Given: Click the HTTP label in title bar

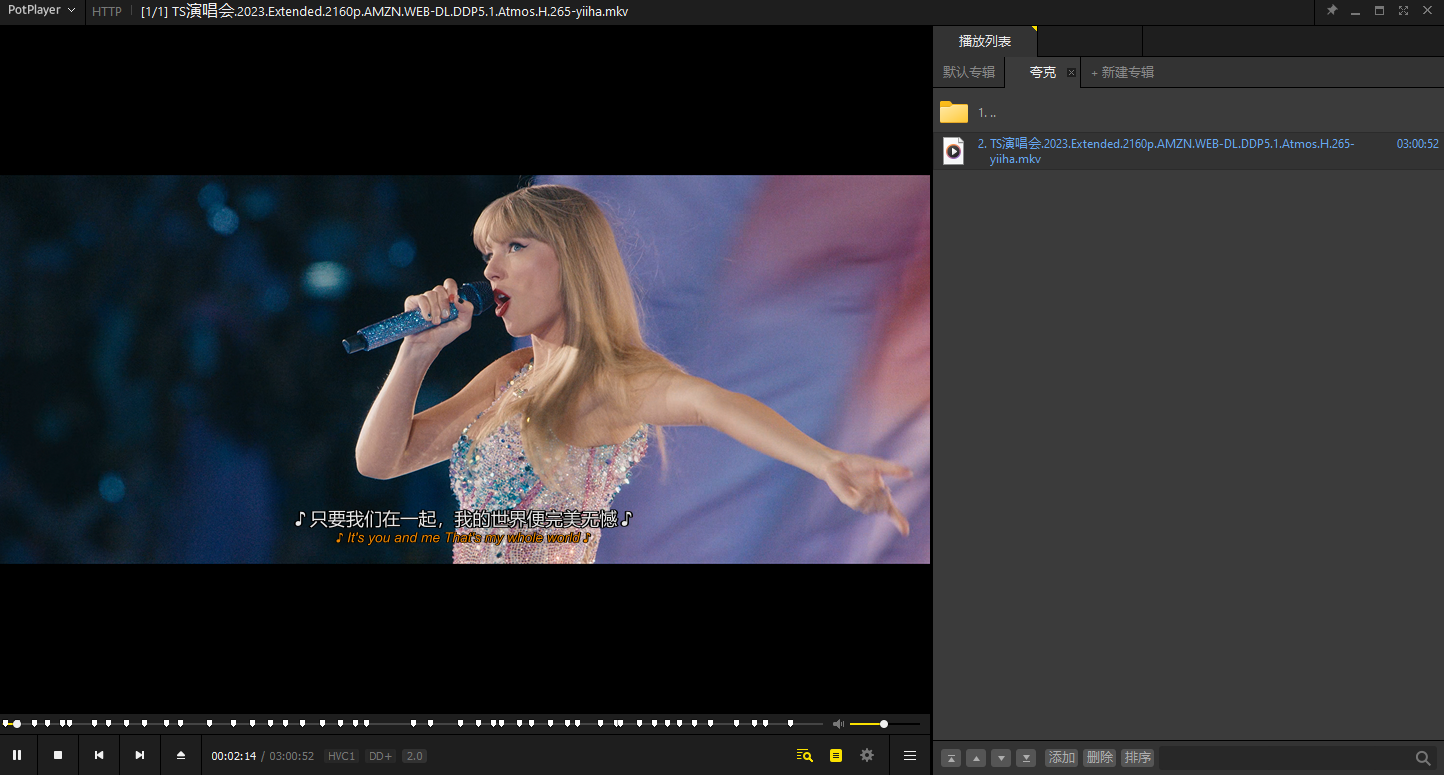Looking at the screenshot, I should 107,12.
